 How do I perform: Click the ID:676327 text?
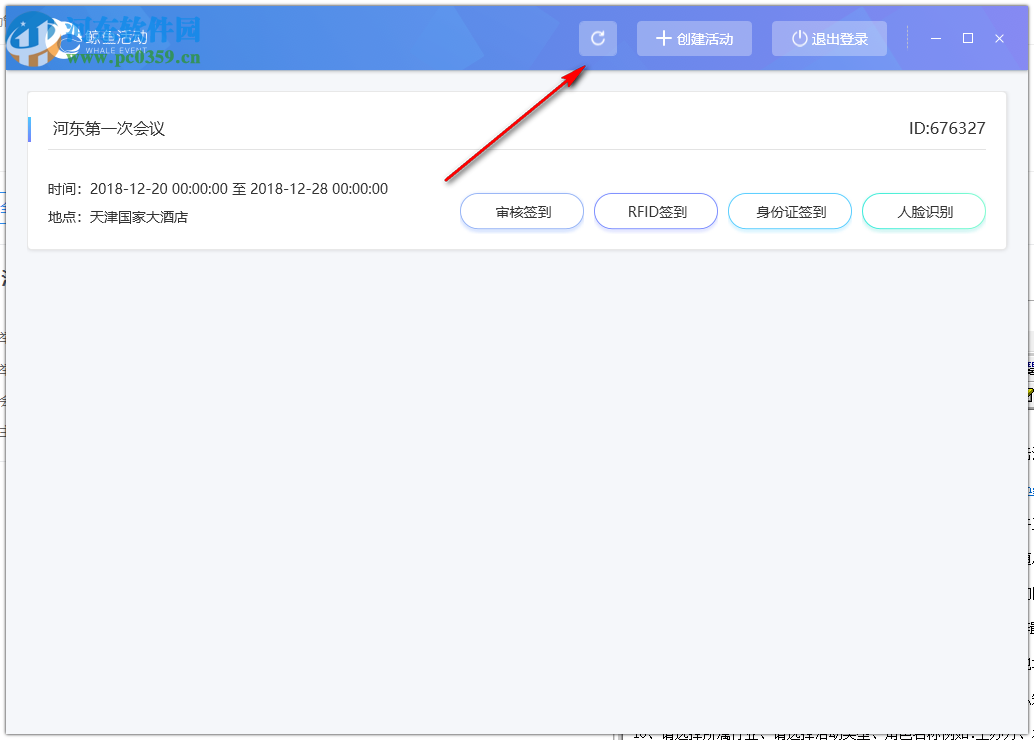pos(947,128)
